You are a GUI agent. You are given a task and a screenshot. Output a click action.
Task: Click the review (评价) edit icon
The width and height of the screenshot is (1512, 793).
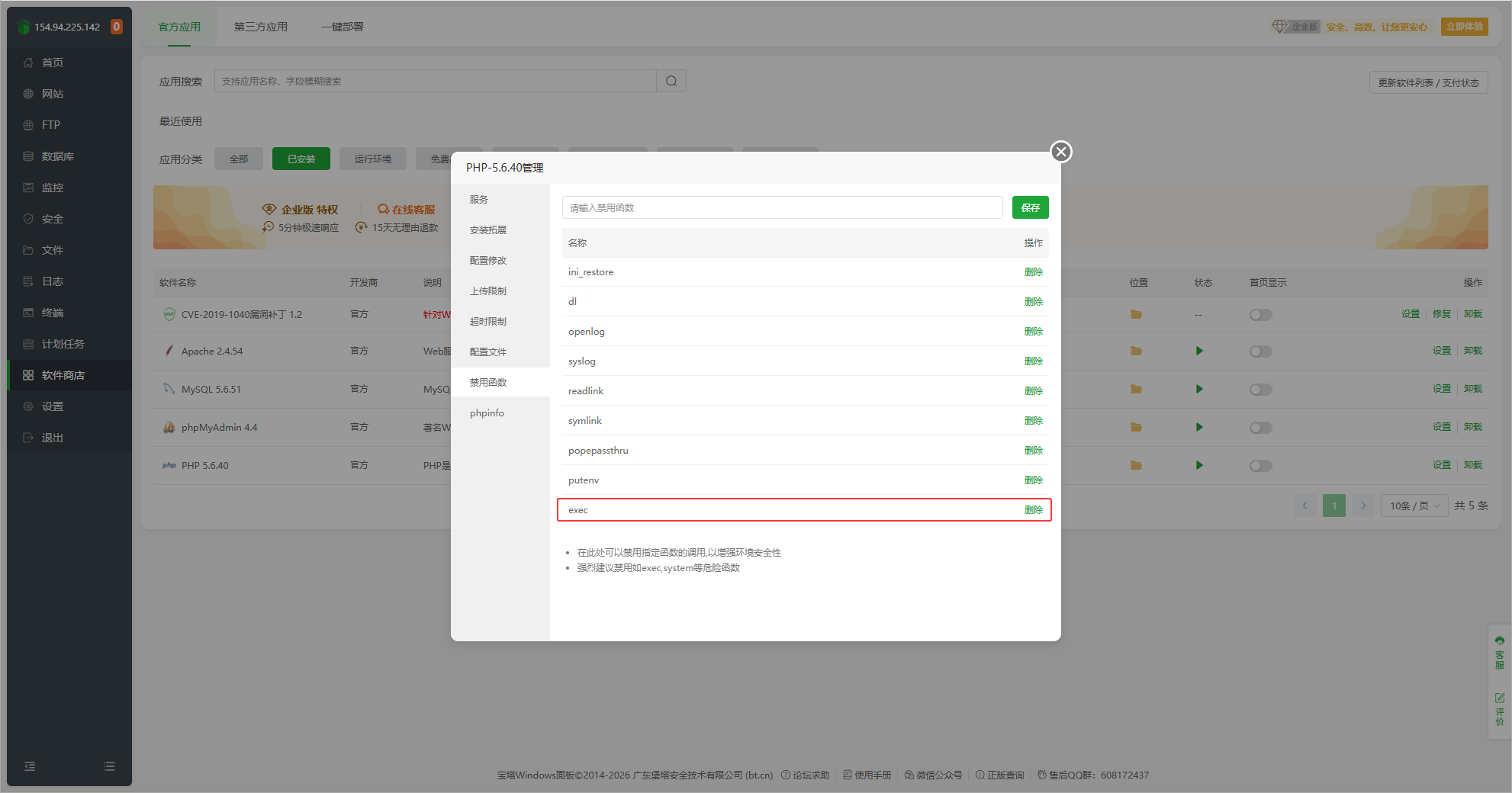(x=1500, y=698)
